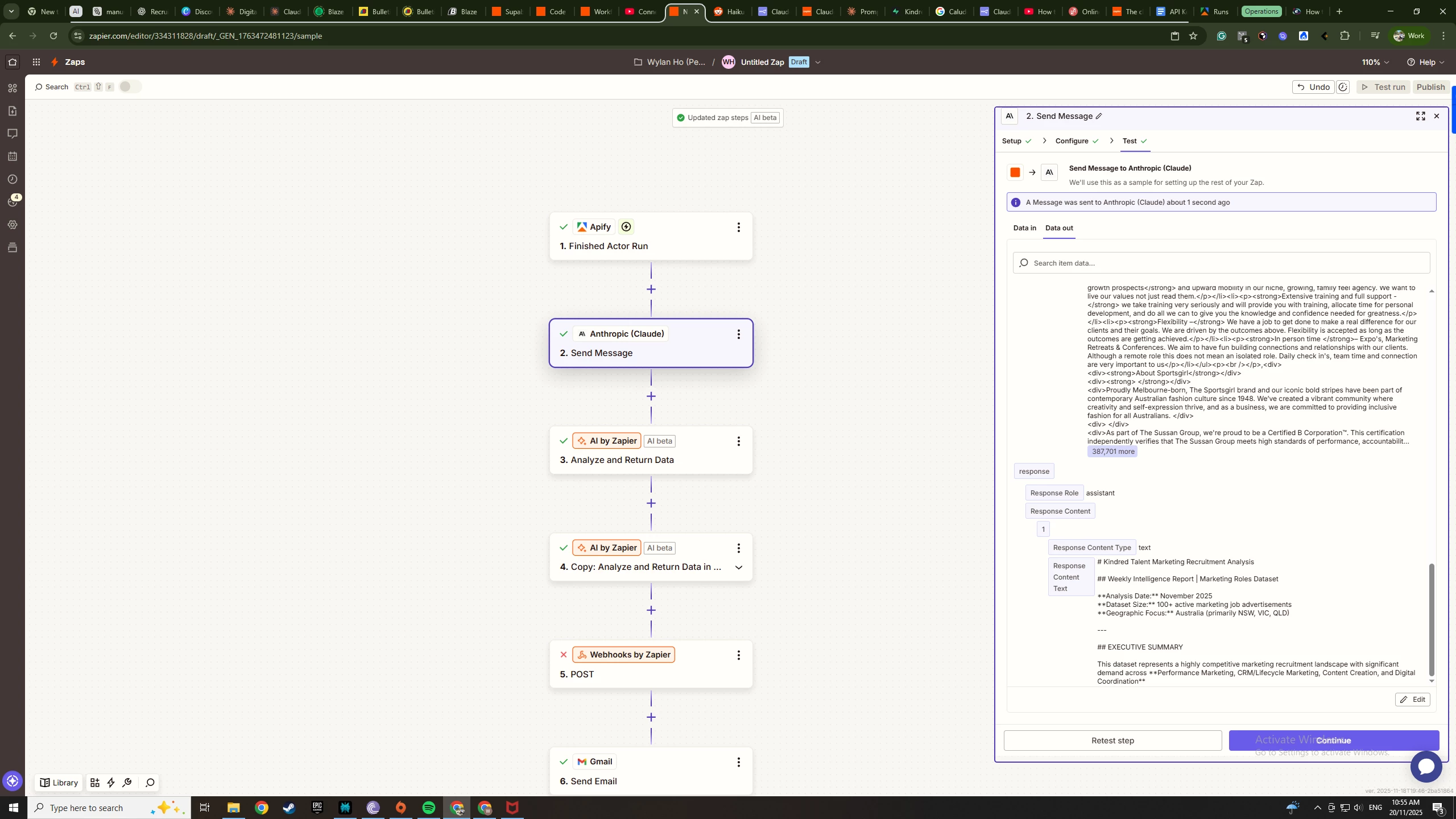Open the Zapier apps grid icon
The image size is (1456, 819).
pyautogui.click(x=36, y=62)
